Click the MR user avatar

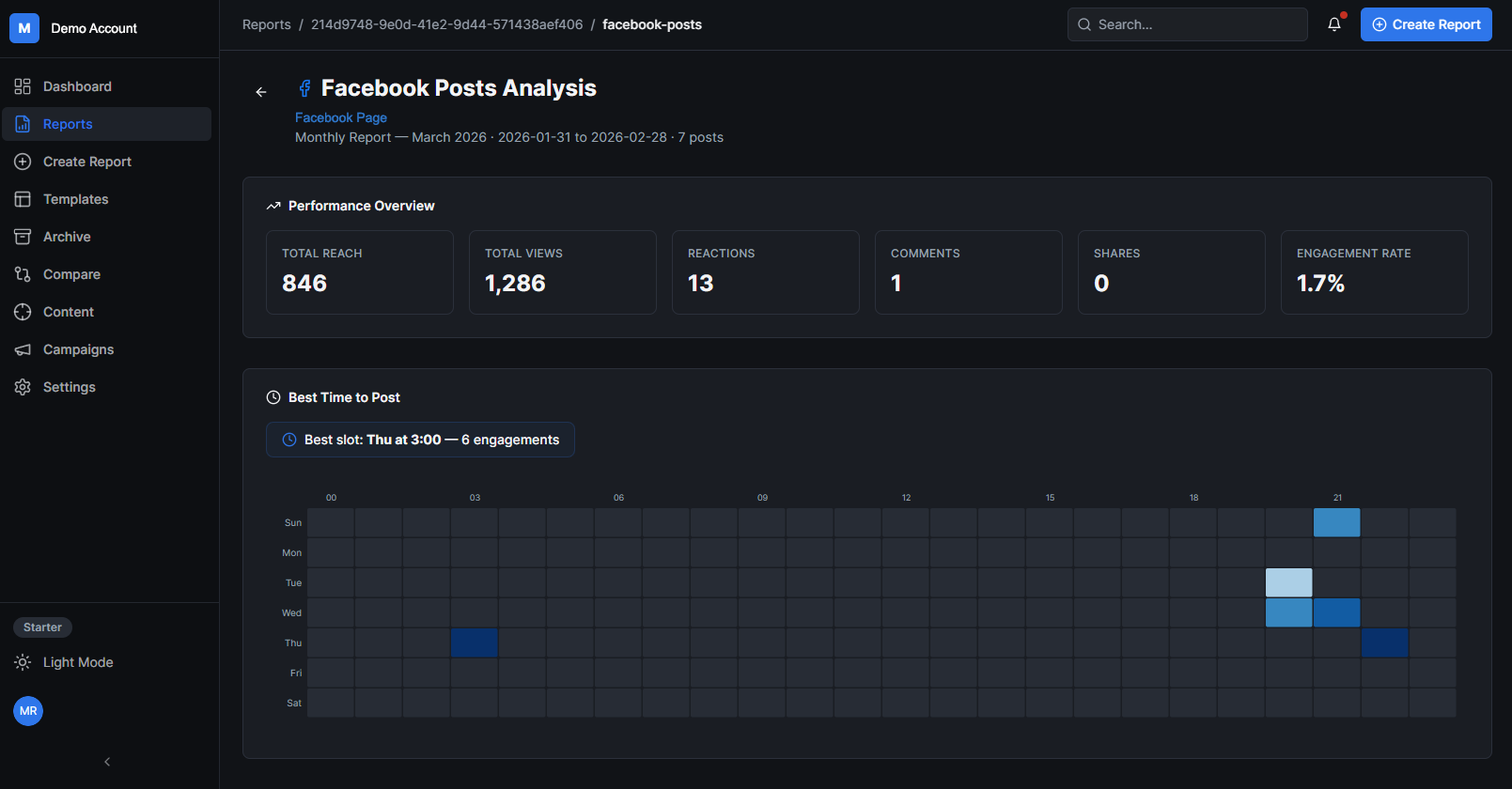[x=28, y=711]
